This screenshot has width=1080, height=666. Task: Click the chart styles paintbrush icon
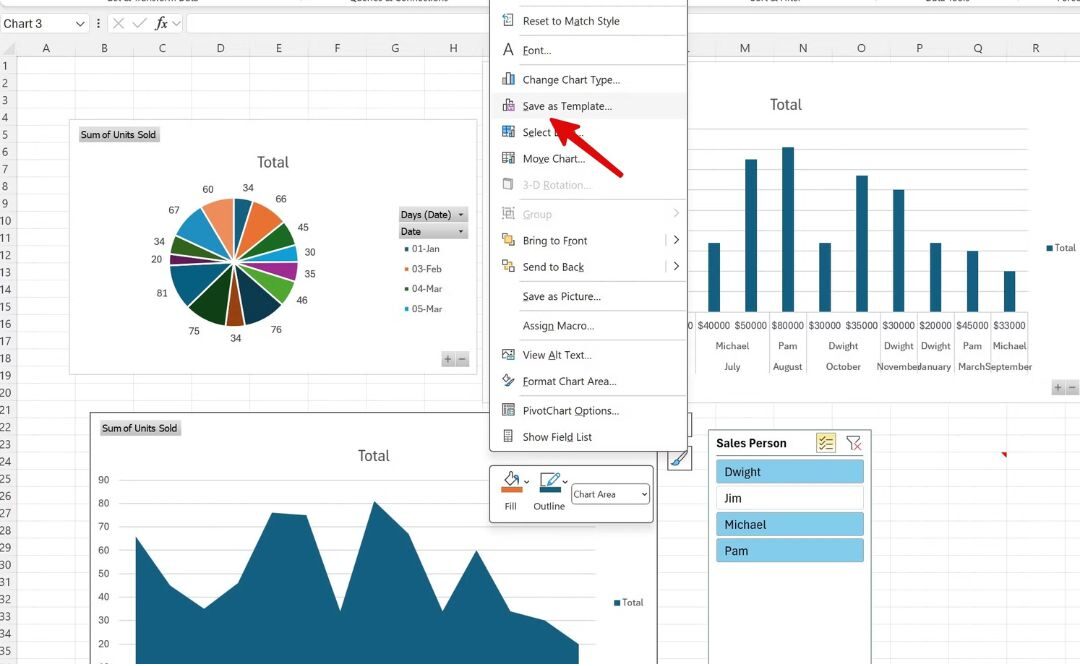[x=678, y=459]
